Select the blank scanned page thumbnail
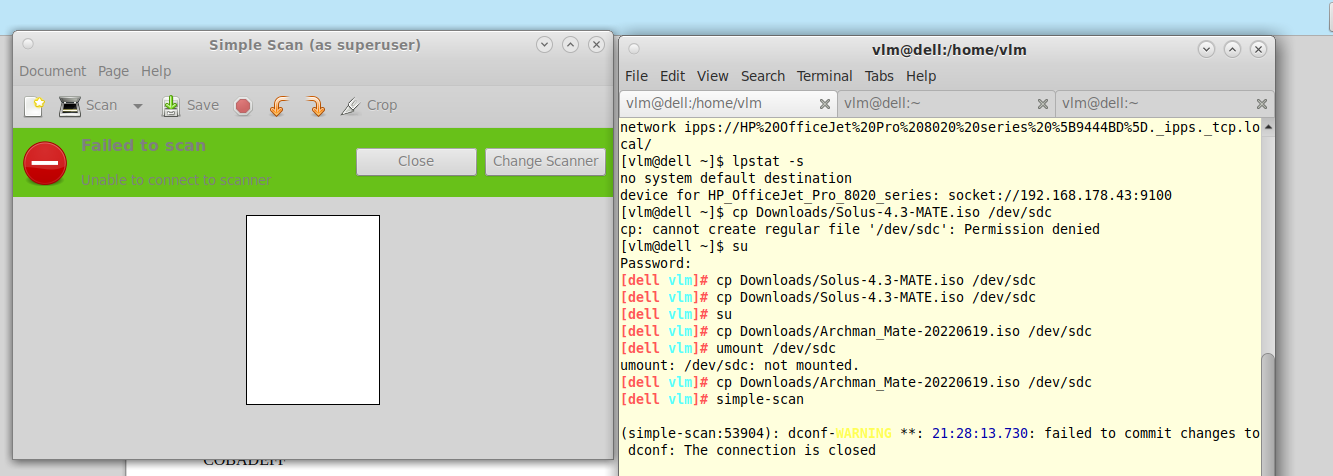This screenshot has width=1333, height=476. (x=313, y=310)
